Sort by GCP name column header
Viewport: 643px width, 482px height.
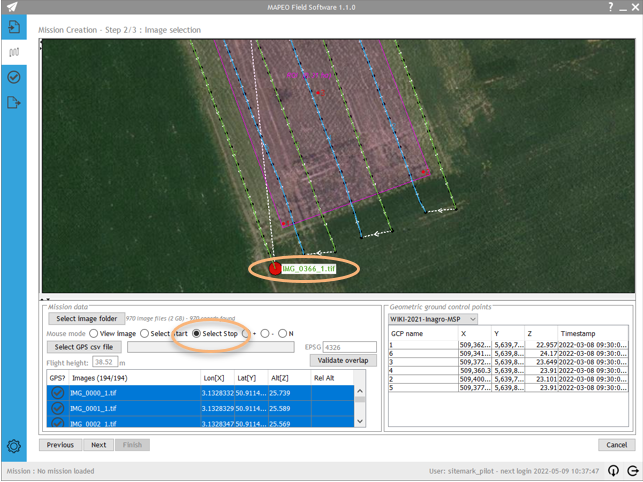[423, 334]
